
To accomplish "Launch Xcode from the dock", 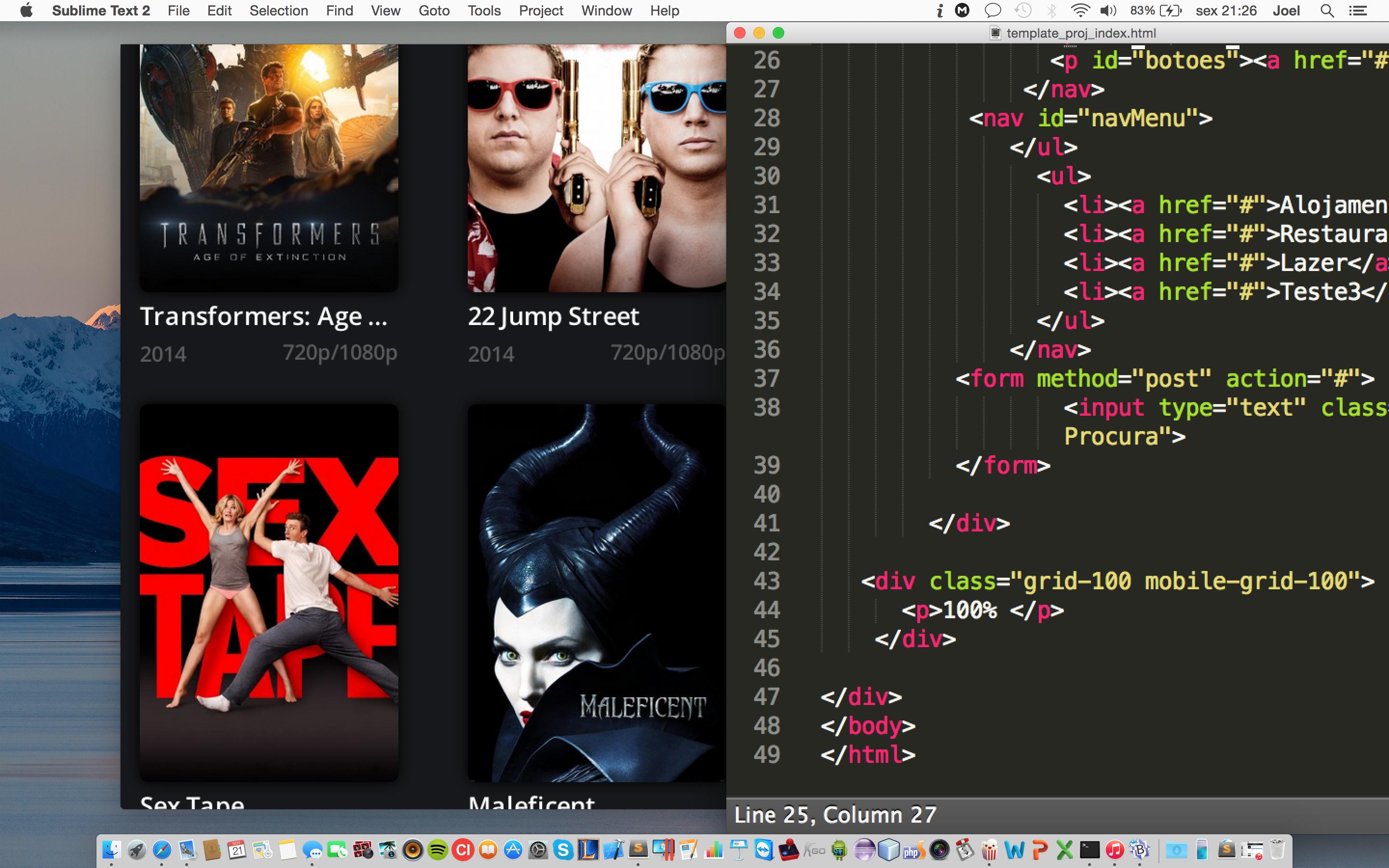I will (x=613, y=850).
